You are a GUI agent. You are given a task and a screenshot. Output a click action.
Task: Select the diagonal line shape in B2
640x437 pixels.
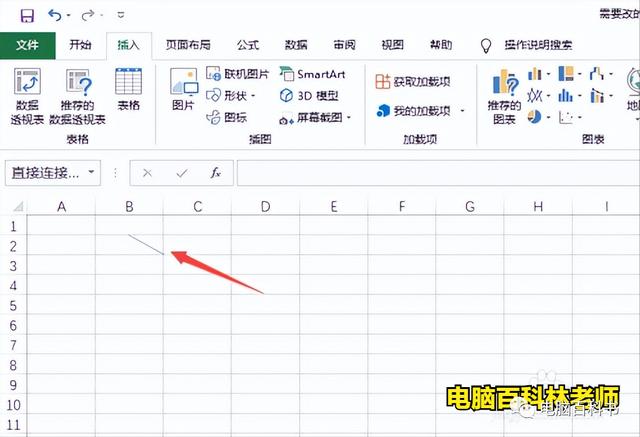click(146, 244)
